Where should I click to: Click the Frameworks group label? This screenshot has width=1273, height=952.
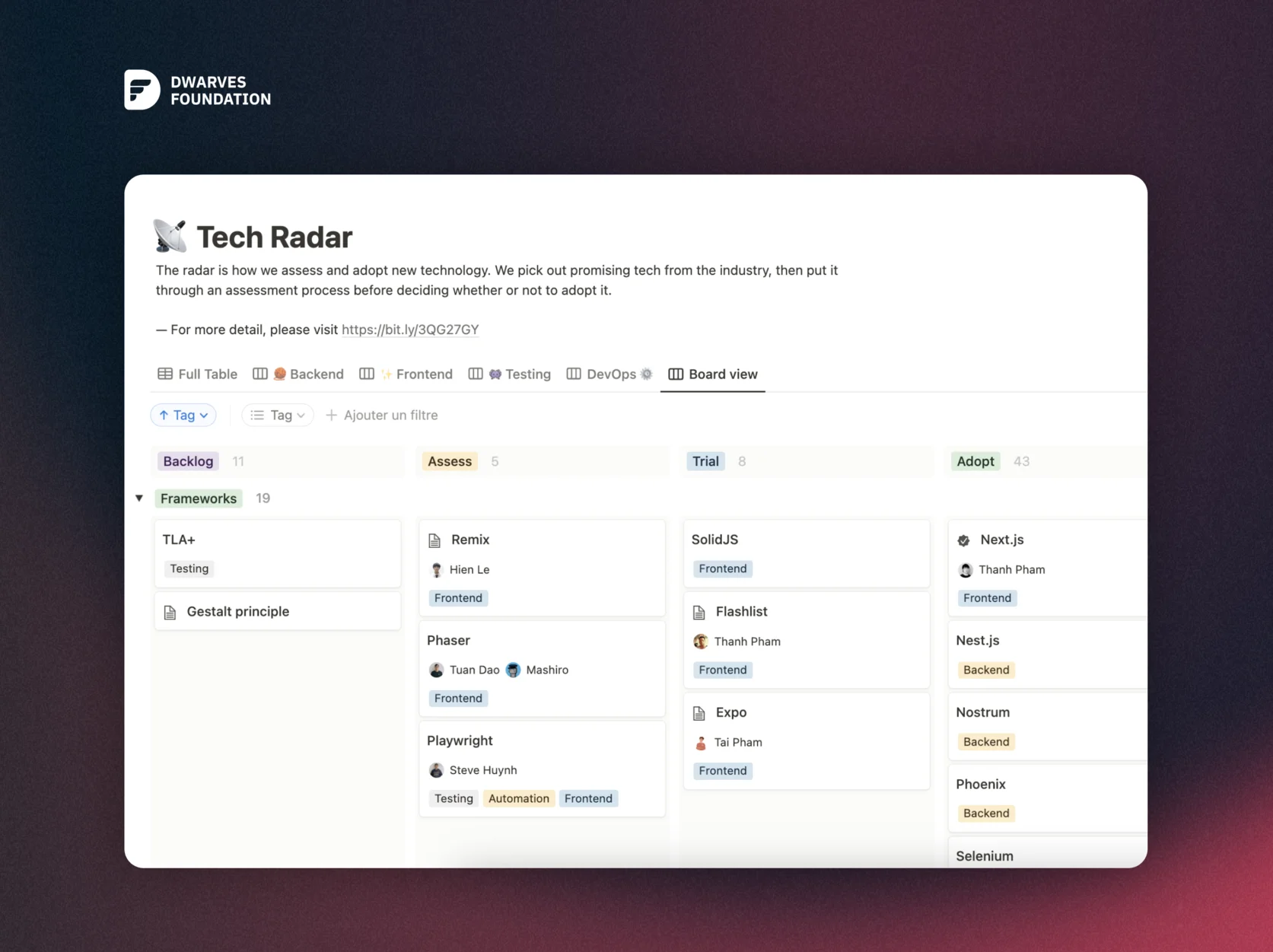point(199,498)
